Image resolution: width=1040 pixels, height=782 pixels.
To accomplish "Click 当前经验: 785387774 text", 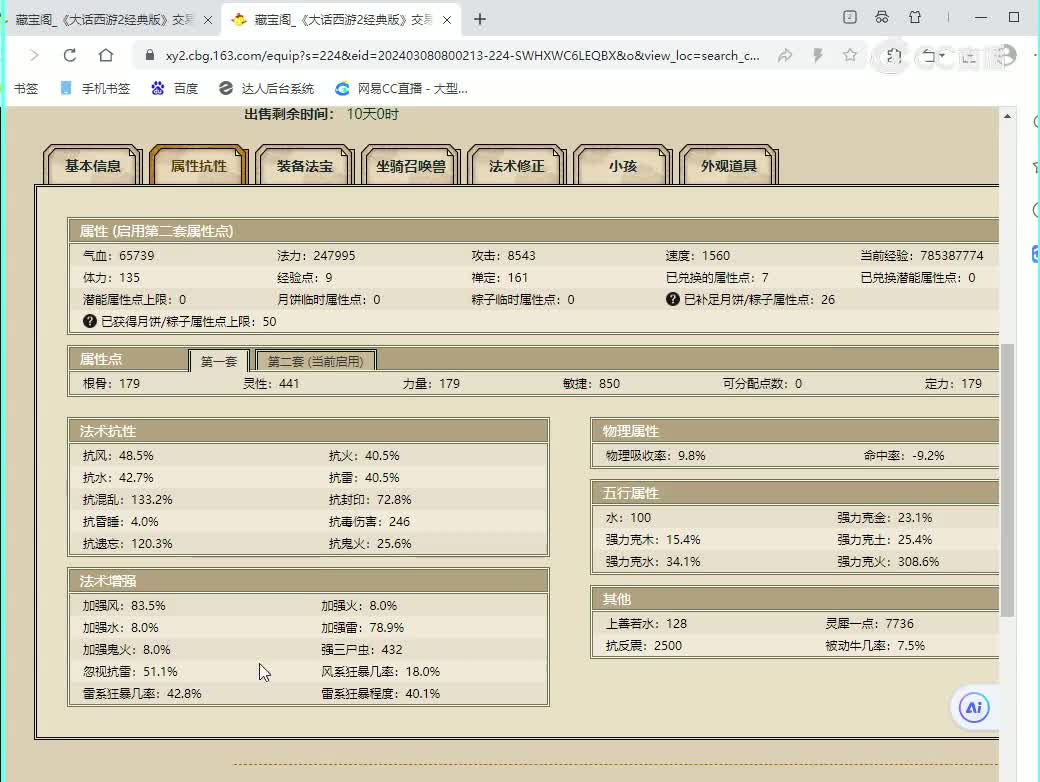I will (922, 255).
